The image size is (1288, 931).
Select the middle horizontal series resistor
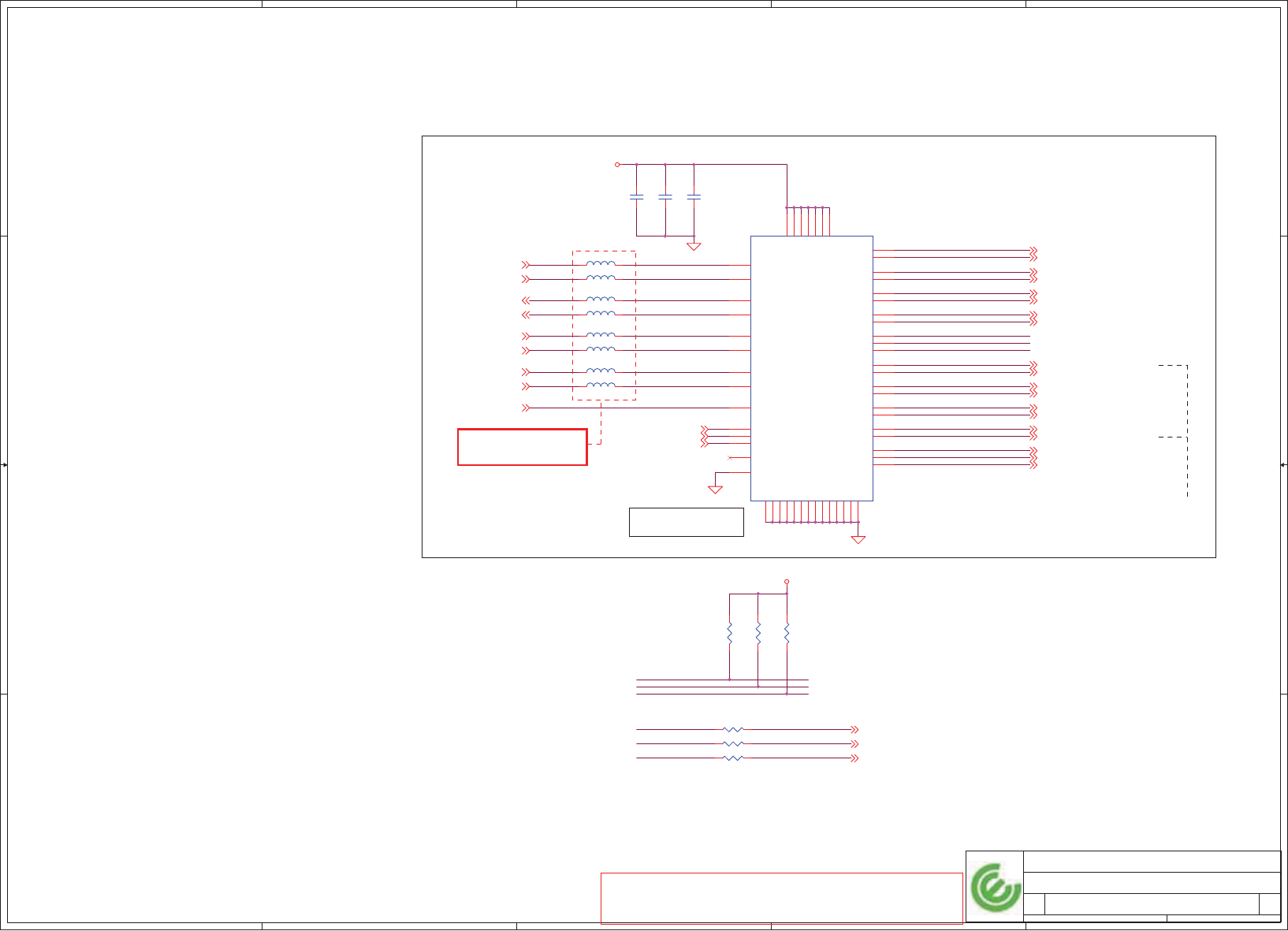pyautogui.click(x=733, y=744)
